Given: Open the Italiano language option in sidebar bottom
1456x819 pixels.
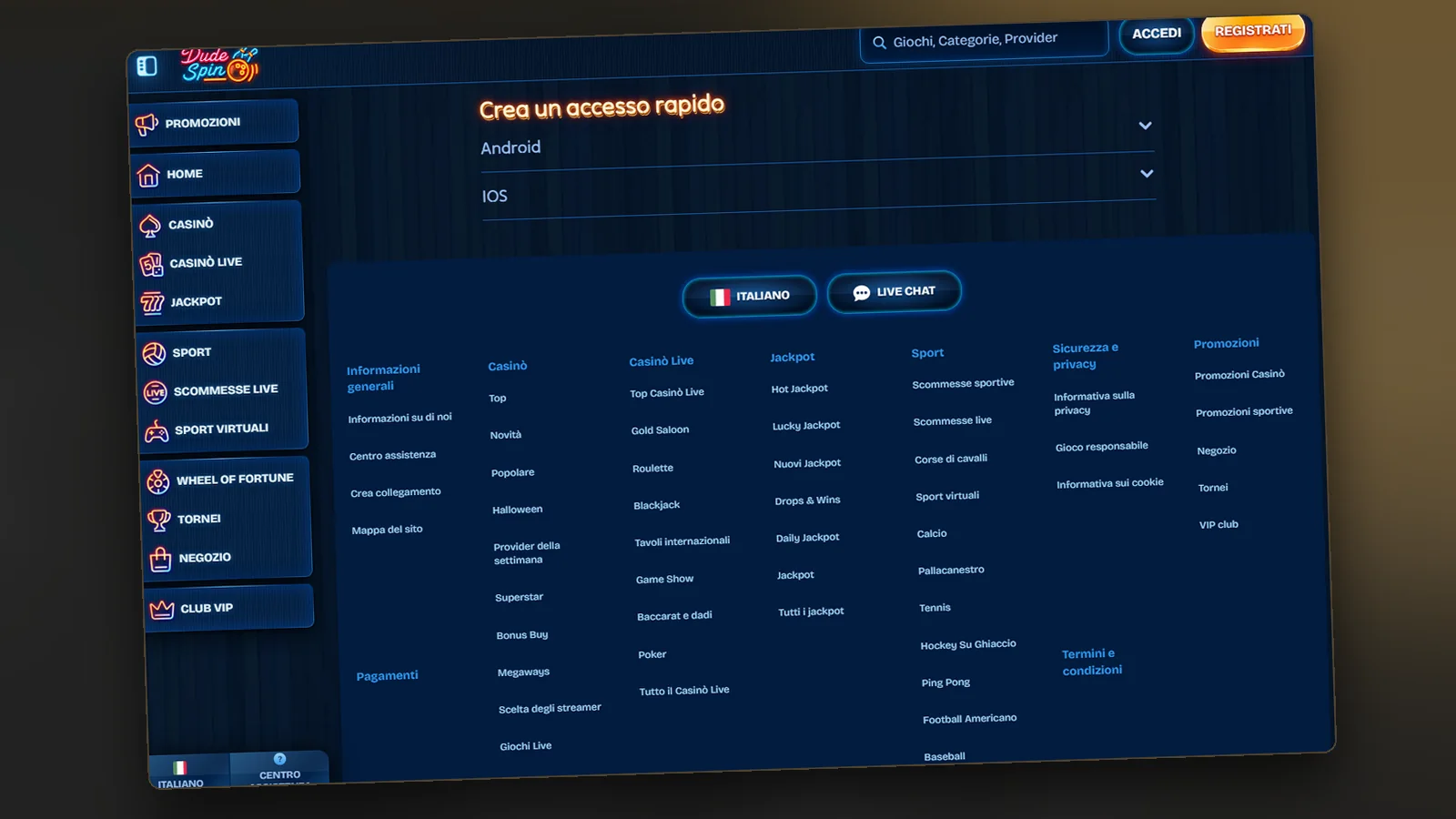Looking at the screenshot, I should [181, 774].
